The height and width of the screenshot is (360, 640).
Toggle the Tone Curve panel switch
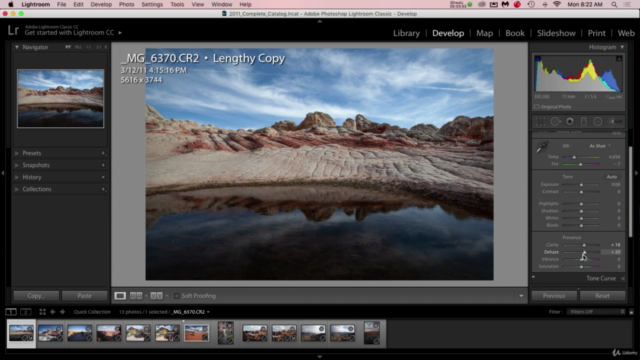tap(533, 278)
